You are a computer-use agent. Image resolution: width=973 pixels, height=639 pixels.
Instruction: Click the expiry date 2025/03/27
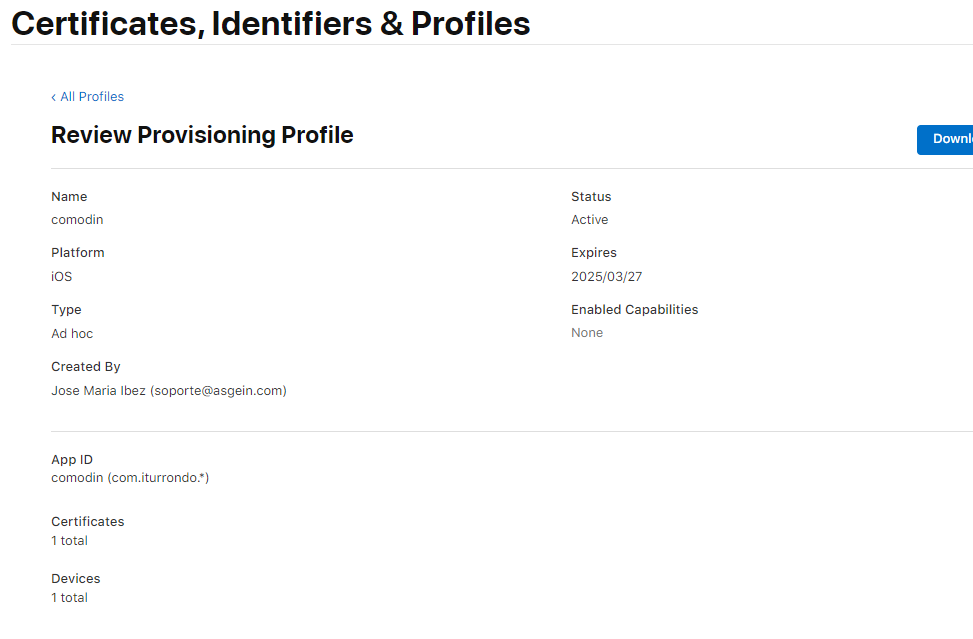(607, 277)
